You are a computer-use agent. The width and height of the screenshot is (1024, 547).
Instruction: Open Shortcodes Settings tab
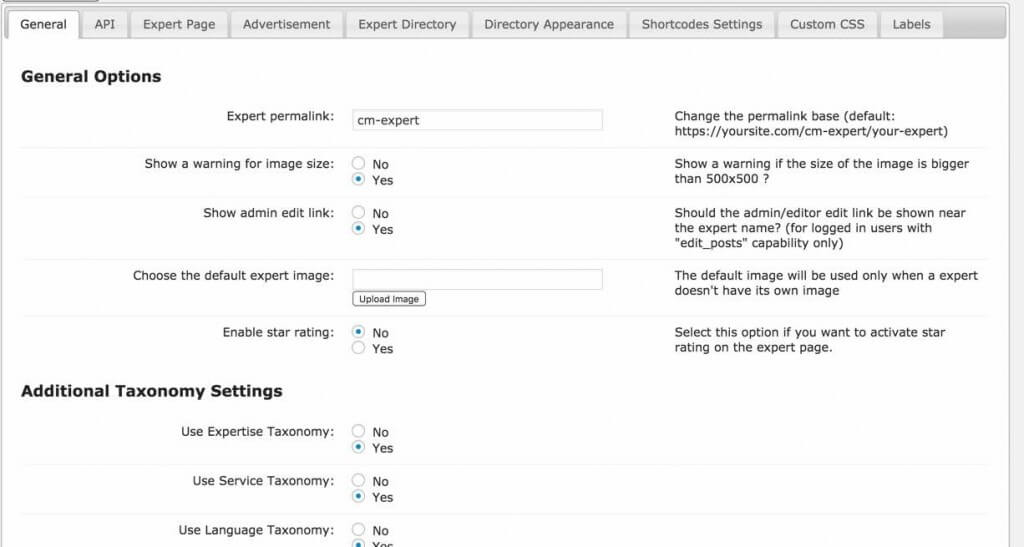(701, 24)
